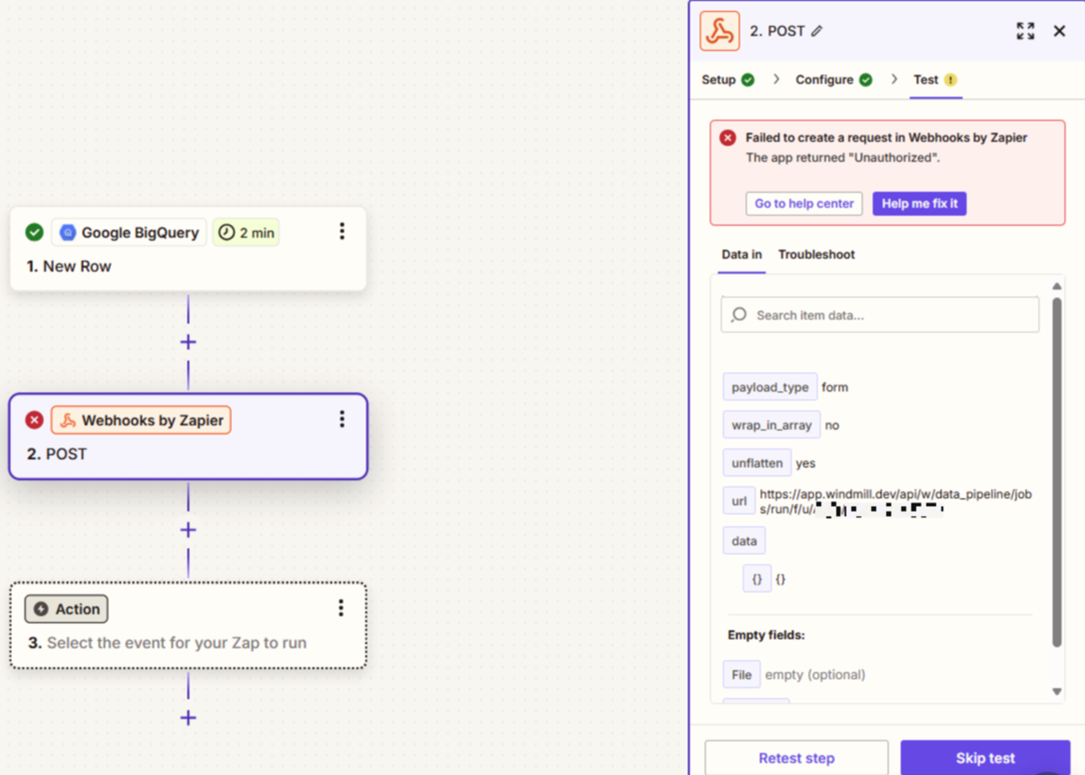Click the data field label

(x=744, y=541)
